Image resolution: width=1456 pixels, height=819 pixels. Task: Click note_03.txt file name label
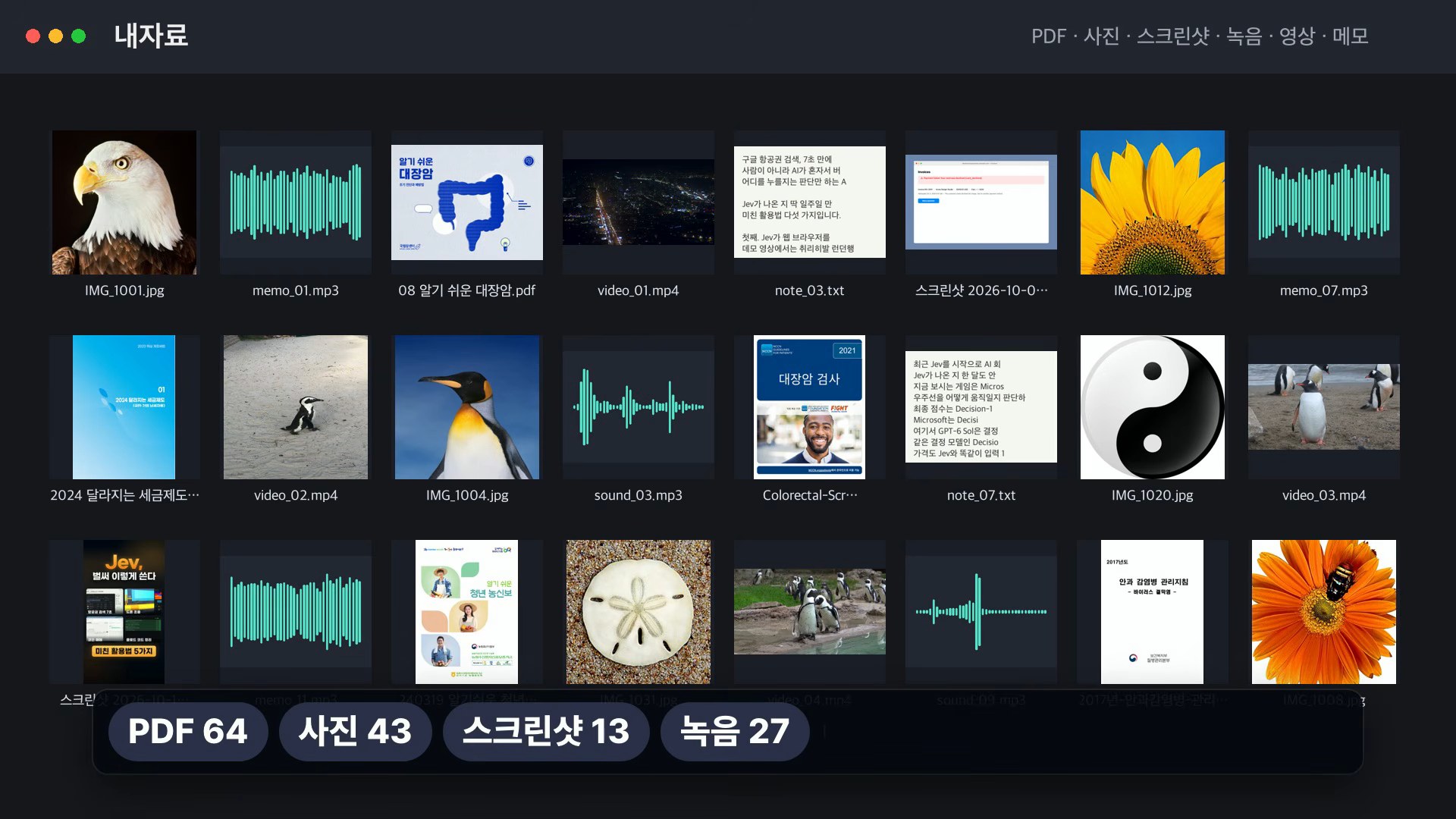810,290
